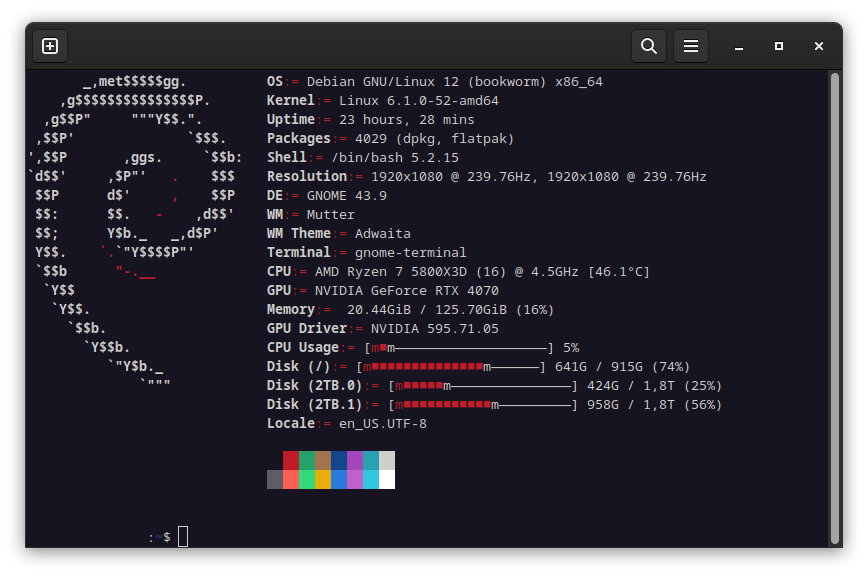
Task: Click '23 hours, 28 mins' uptime value
Action: tap(407, 120)
